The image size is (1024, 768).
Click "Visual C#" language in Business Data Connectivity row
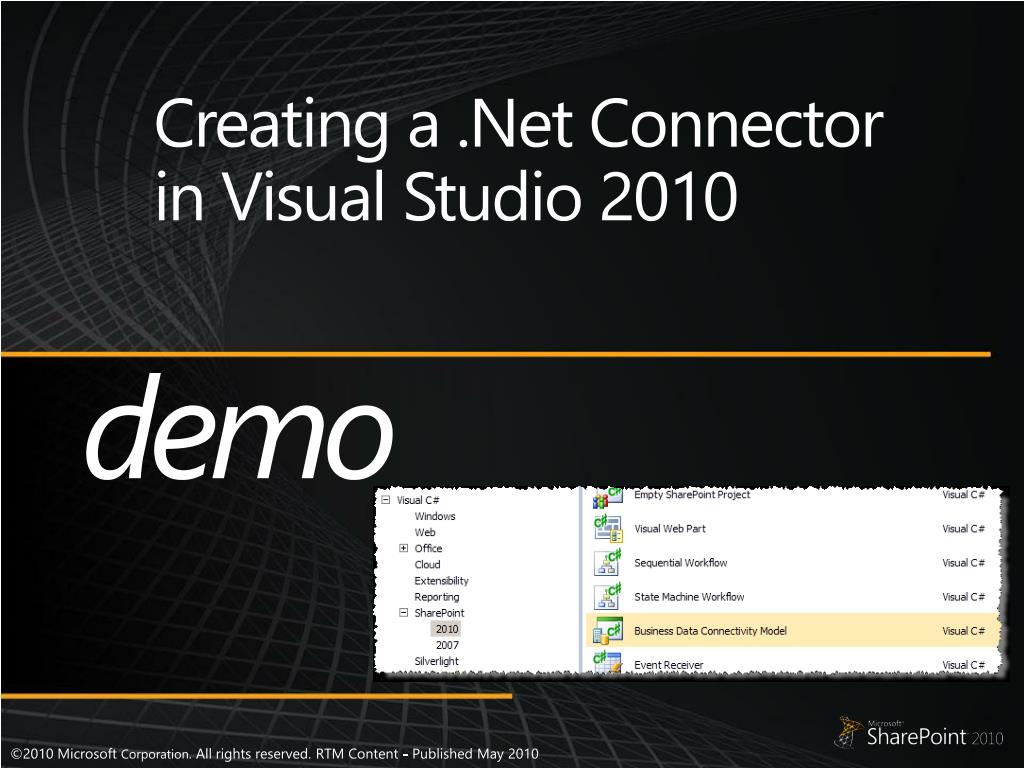[963, 631]
